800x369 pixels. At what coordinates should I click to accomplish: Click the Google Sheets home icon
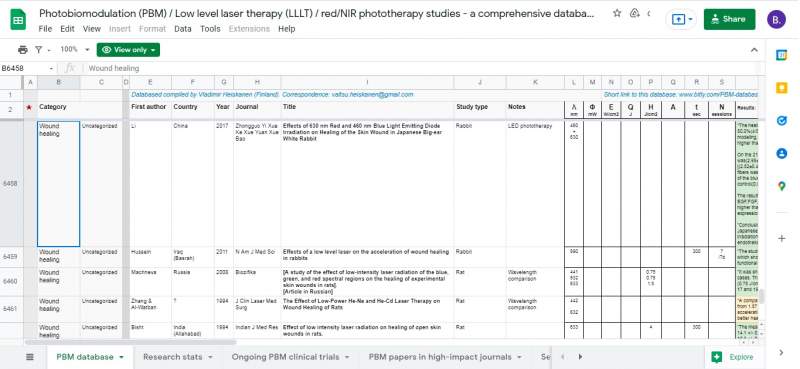point(18,20)
